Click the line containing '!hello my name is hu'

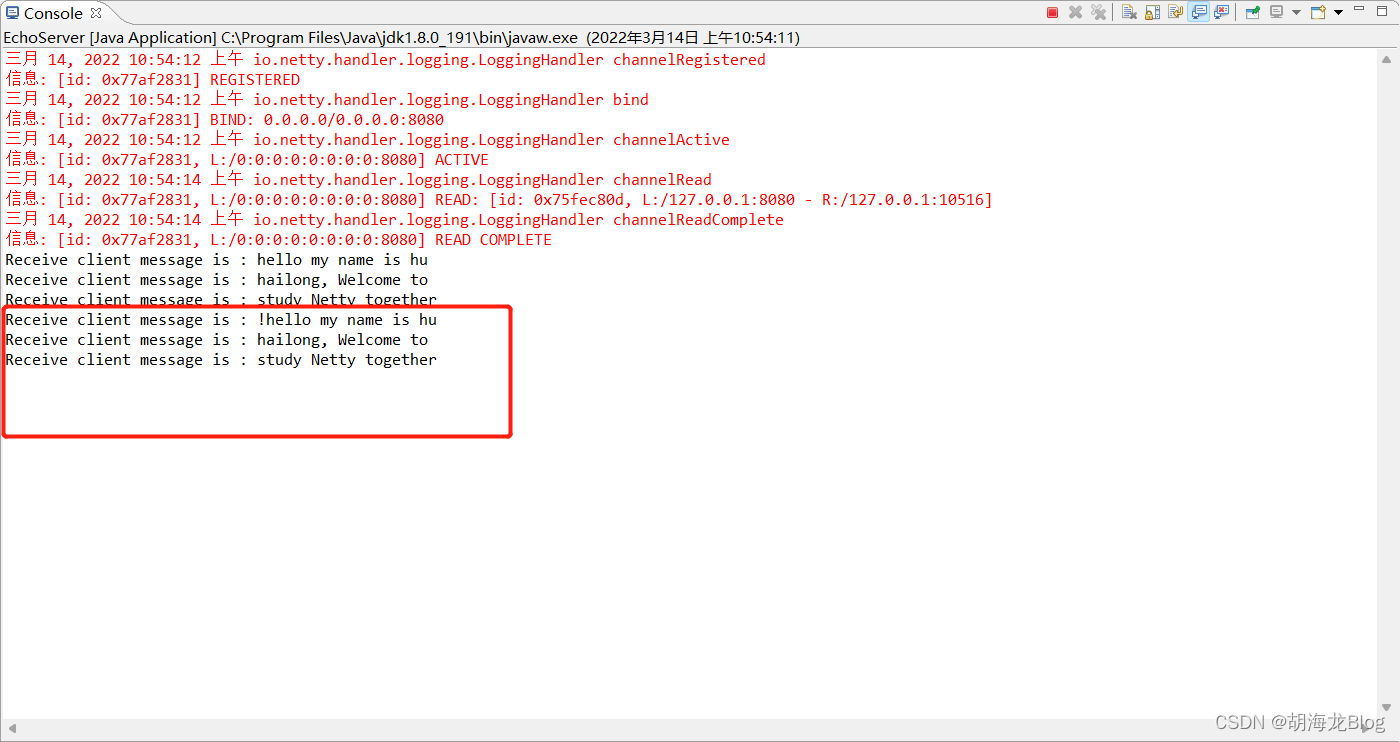click(221, 320)
